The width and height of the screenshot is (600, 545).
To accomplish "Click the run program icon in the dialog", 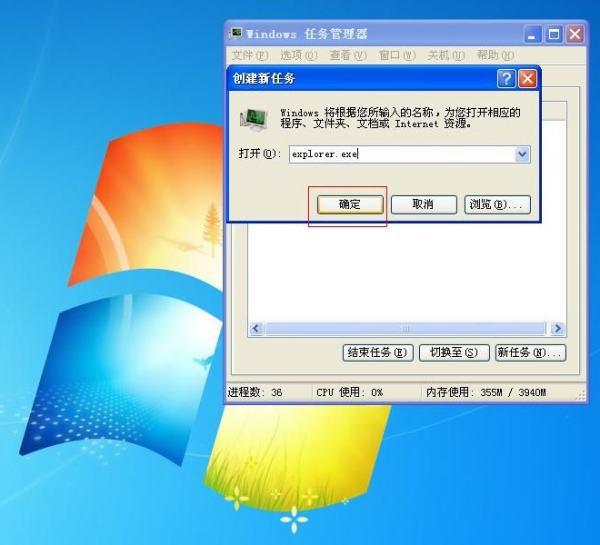I will pos(254,119).
